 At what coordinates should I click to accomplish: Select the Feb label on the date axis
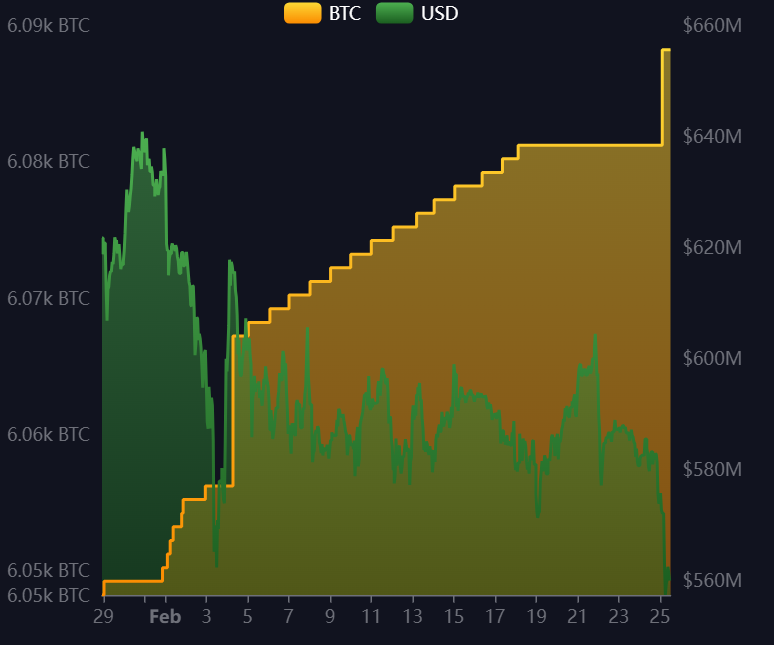click(x=165, y=617)
